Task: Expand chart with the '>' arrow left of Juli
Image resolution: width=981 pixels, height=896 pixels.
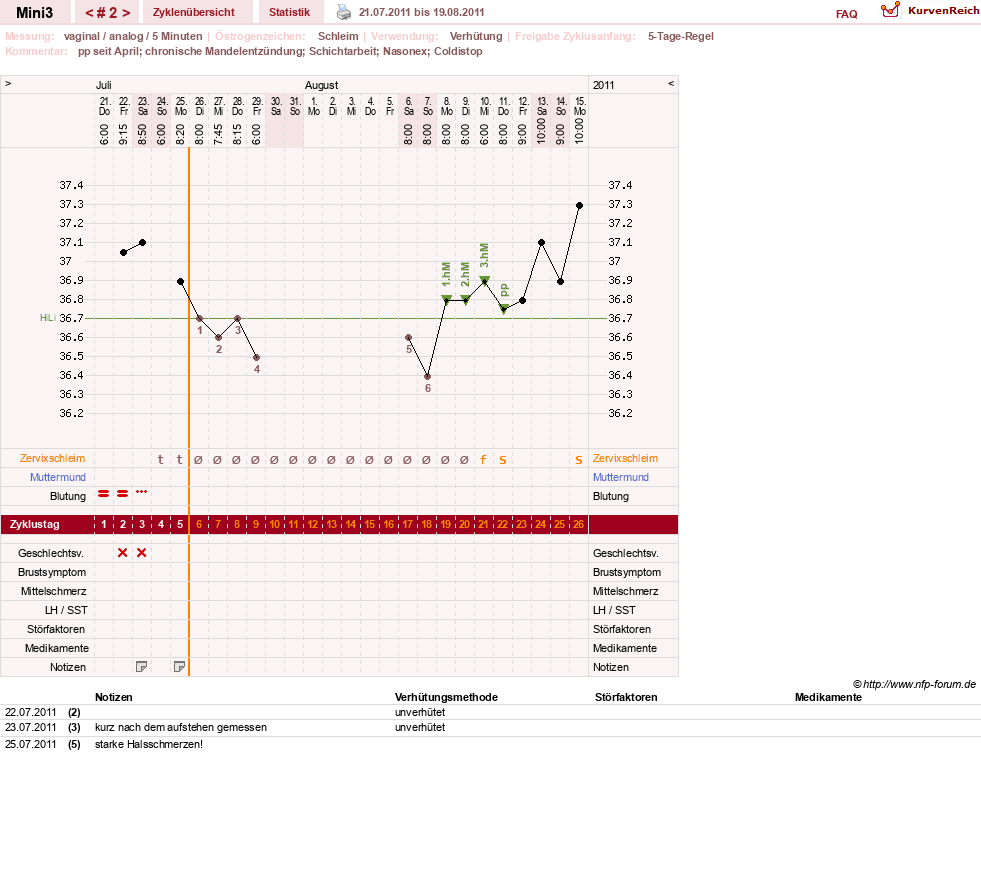Action: (x=8, y=83)
